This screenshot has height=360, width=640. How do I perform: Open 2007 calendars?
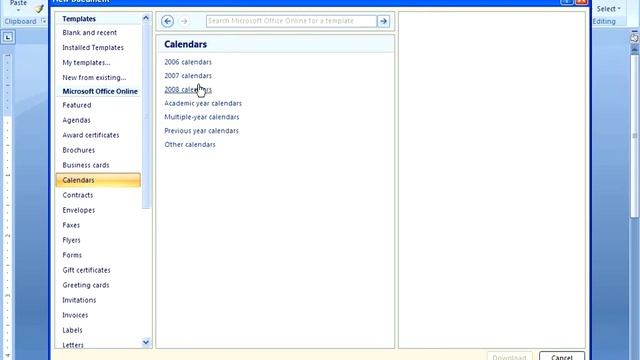tap(188, 76)
